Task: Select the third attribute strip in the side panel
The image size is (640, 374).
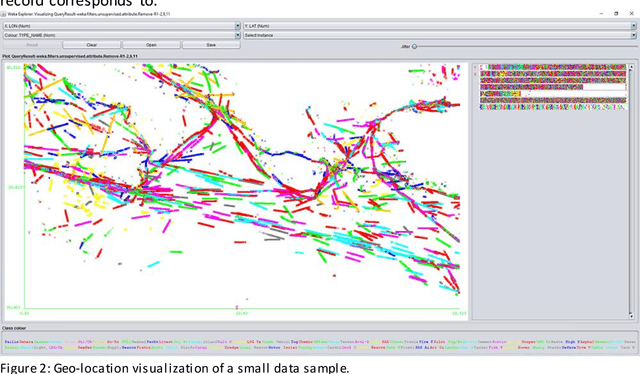Action: (553, 80)
